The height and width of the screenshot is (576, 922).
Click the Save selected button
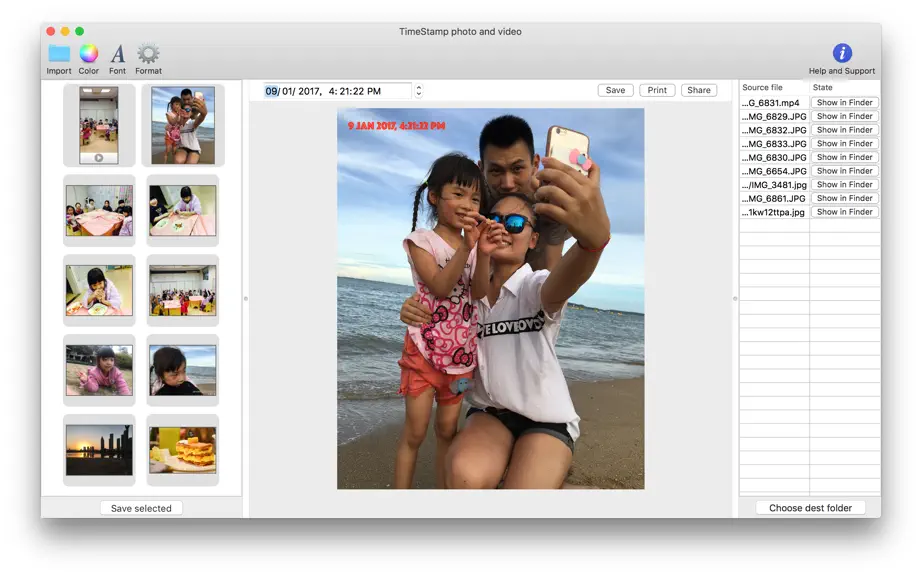click(141, 508)
